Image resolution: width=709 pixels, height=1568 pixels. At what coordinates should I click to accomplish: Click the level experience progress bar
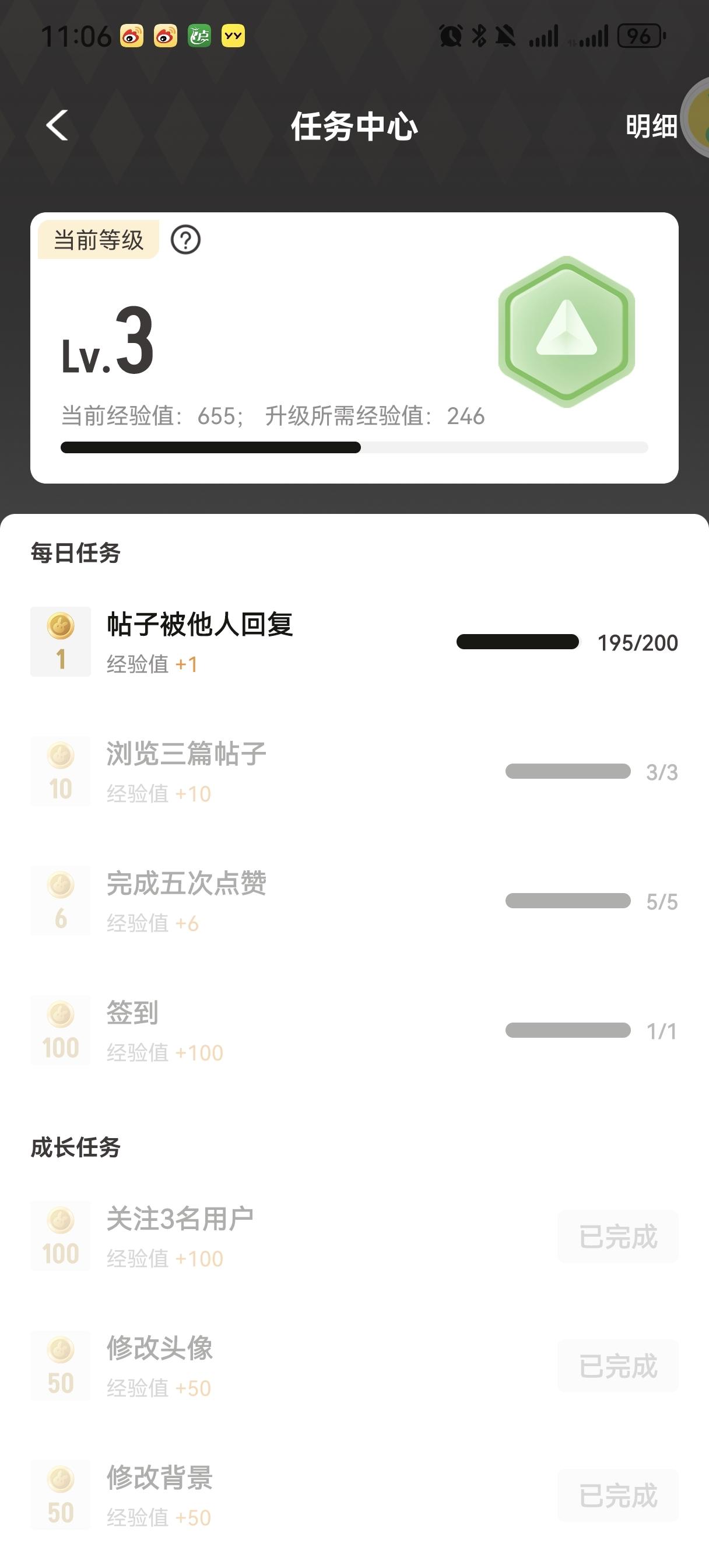[x=354, y=448]
